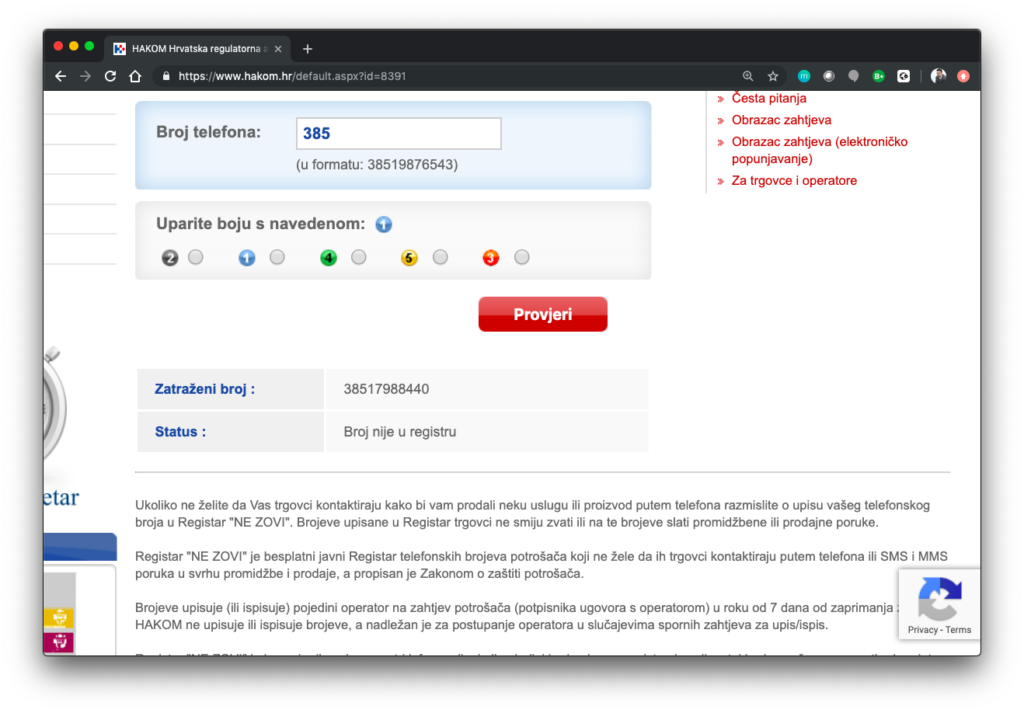Go to browser home page icon
Viewport: 1024px width, 713px height.
135,76
